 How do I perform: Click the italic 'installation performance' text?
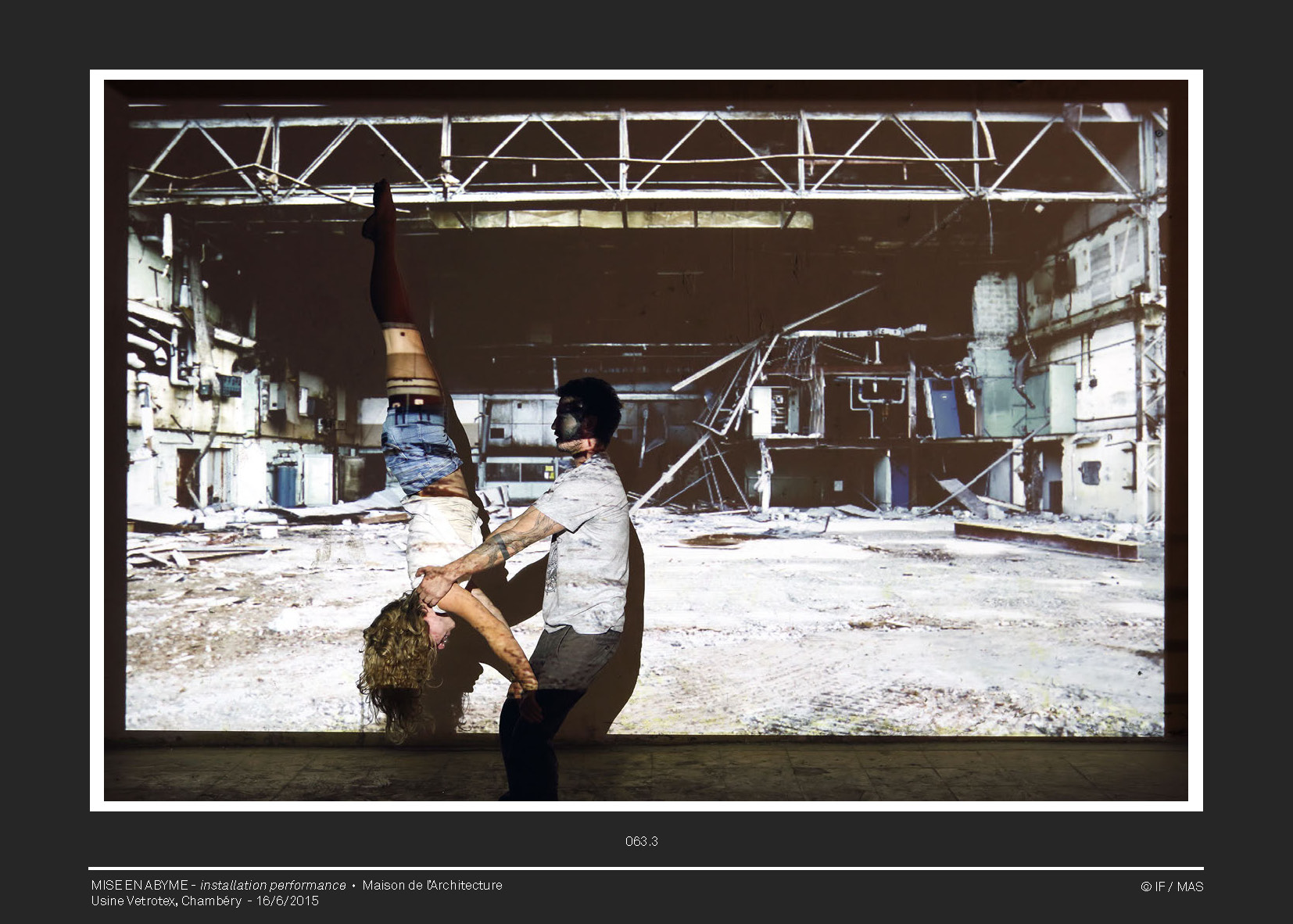pos(273,885)
